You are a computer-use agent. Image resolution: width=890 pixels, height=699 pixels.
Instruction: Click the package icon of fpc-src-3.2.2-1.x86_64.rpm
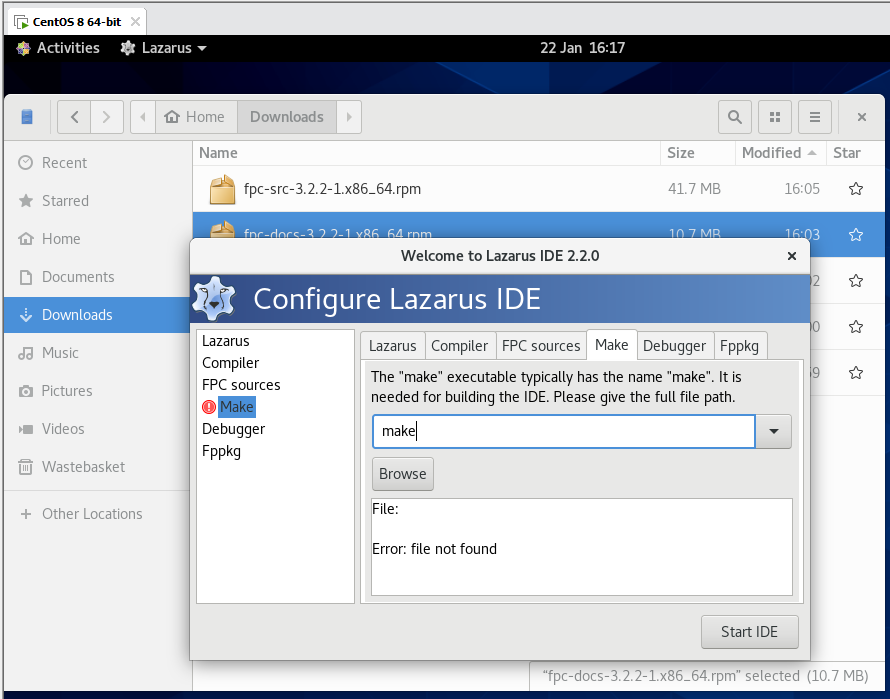(x=222, y=189)
